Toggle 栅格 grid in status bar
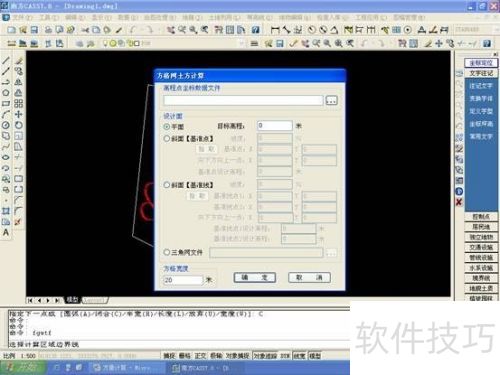Screen dimensions: 500x375 click(x=184, y=356)
